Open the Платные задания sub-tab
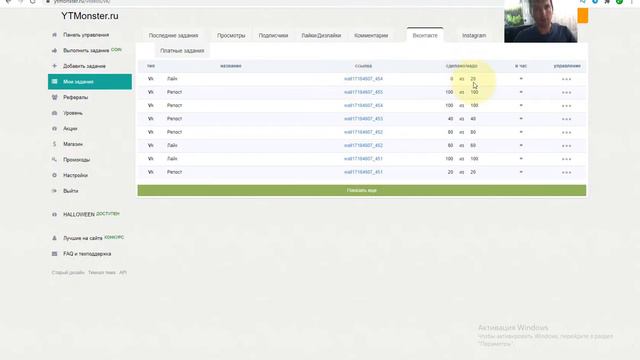The height and width of the screenshot is (360, 640). 182,51
